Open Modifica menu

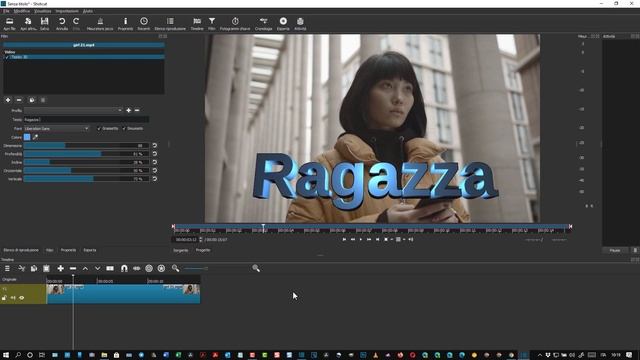pos(22,11)
